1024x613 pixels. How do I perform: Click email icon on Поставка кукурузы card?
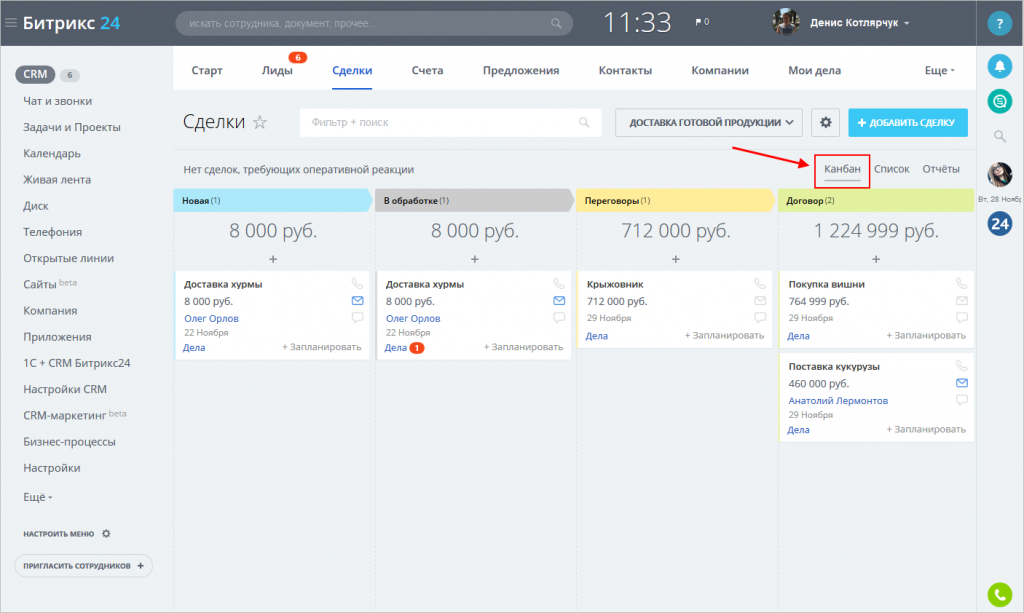pyautogui.click(x=962, y=383)
